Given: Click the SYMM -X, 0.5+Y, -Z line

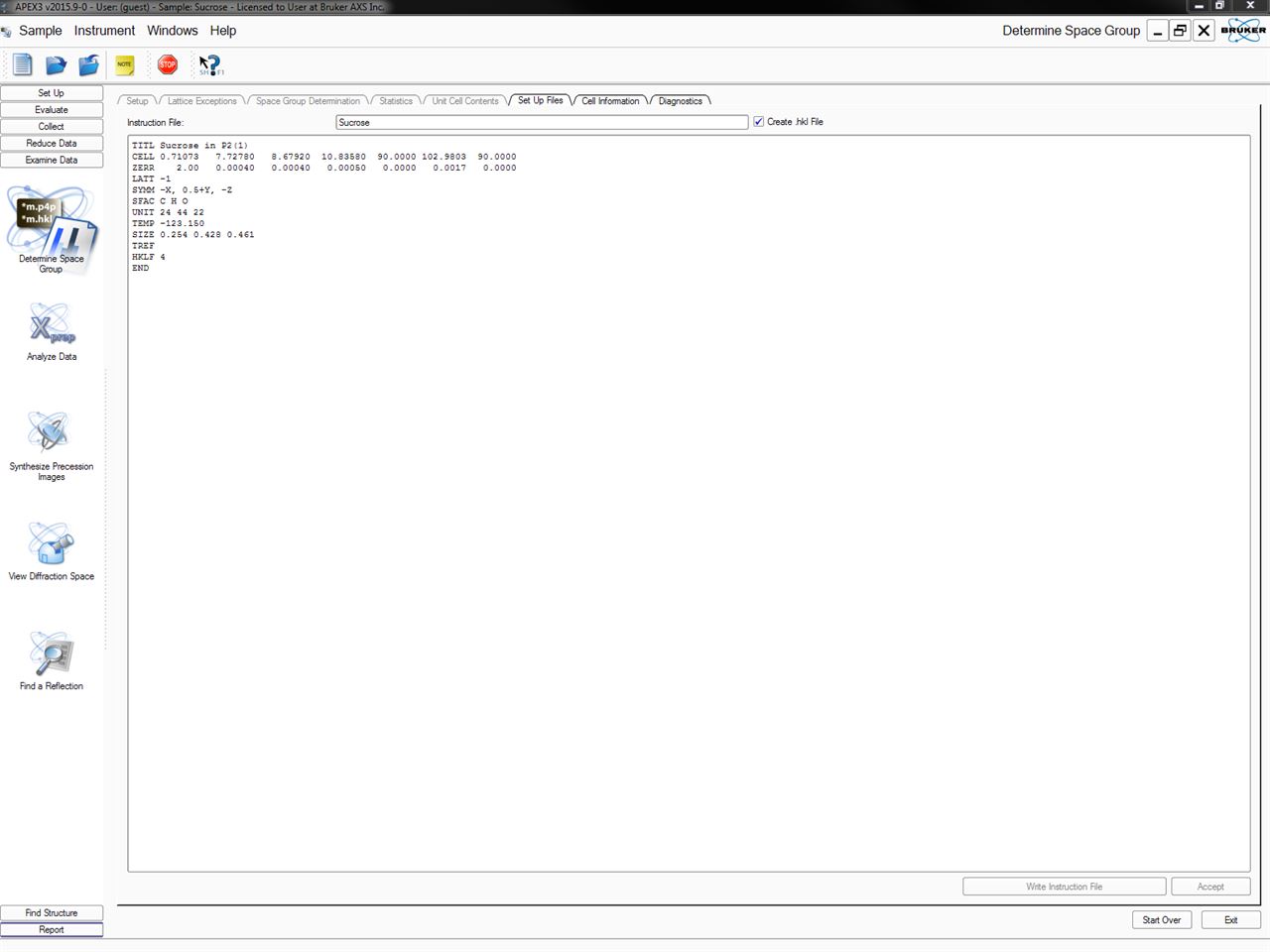Looking at the screenshot, I should tap(182, 190).
